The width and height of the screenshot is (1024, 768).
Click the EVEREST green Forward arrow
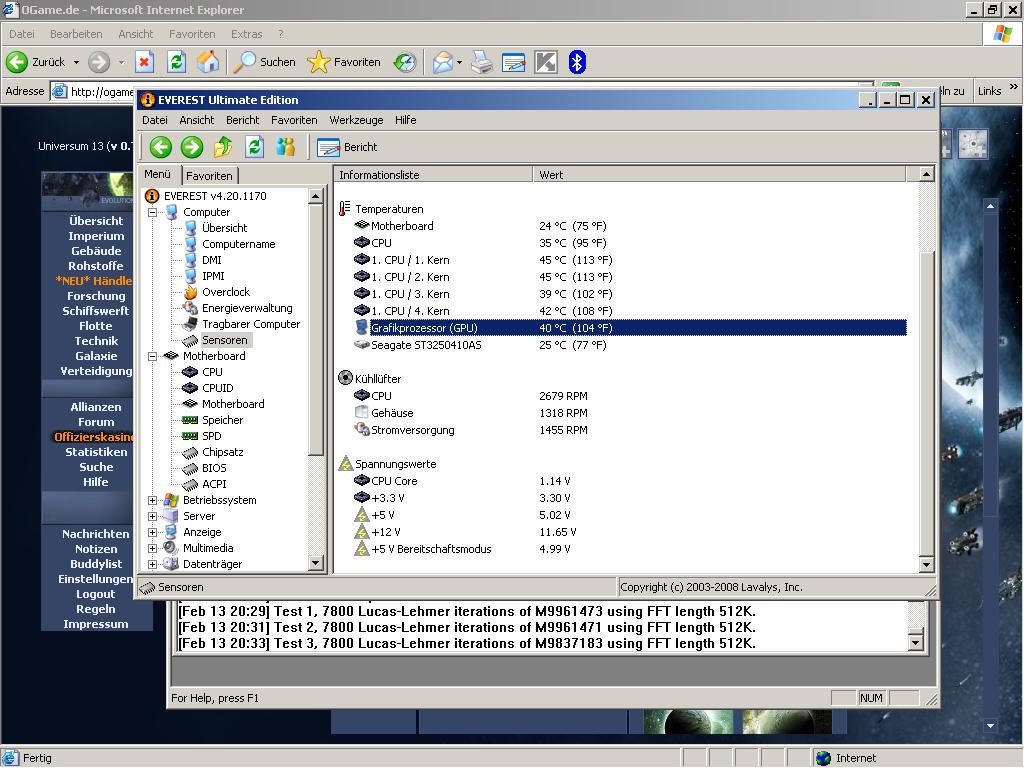pyautogui.click(x=192, y=147)
